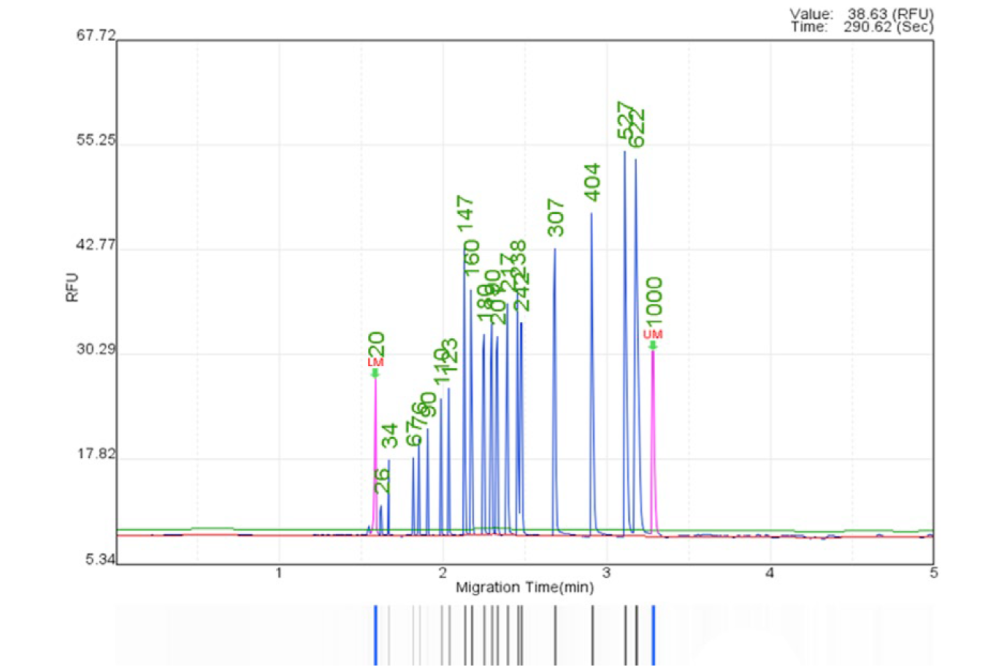Click the Time (Sec) readout
Image resolution: width=1000 pixels, height=667 pixels.
pyautogui.click(x=861, y=27)
